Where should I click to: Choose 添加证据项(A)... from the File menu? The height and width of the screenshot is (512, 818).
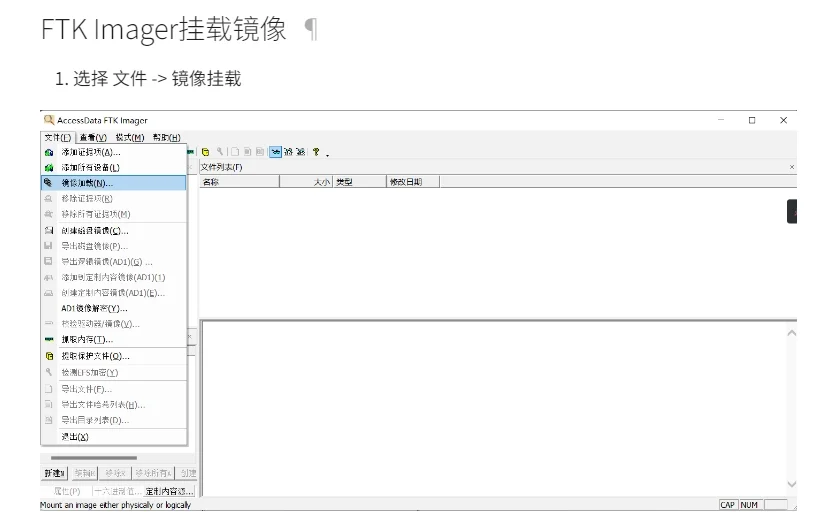114,152
